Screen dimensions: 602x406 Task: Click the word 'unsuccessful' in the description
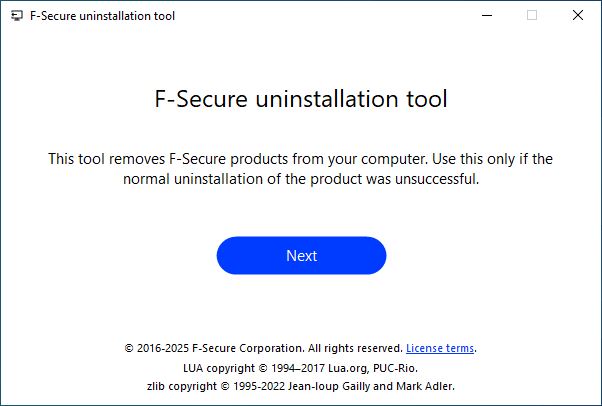tap(437, 179)
